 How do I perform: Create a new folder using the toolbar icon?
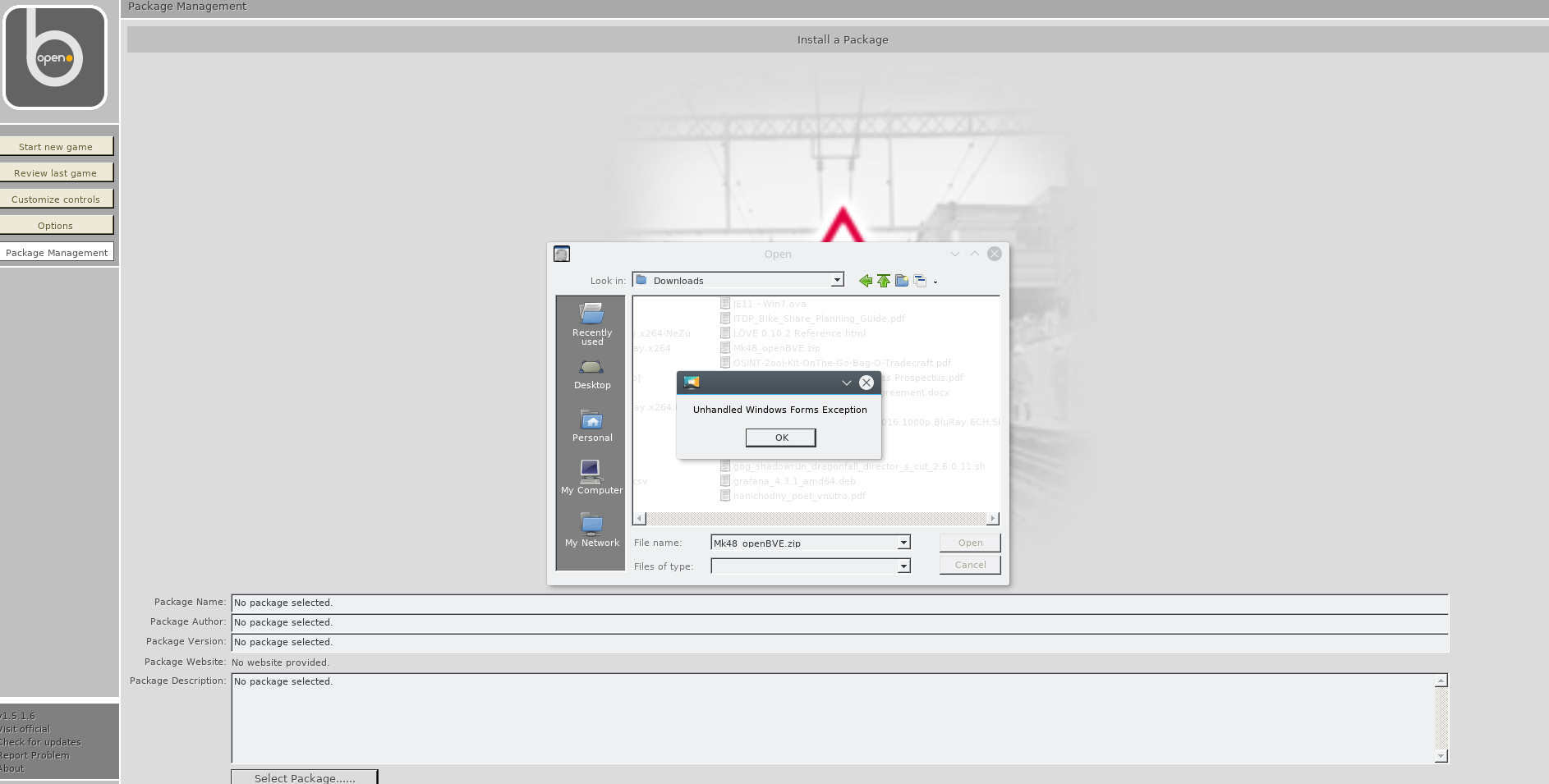(902, 281)
